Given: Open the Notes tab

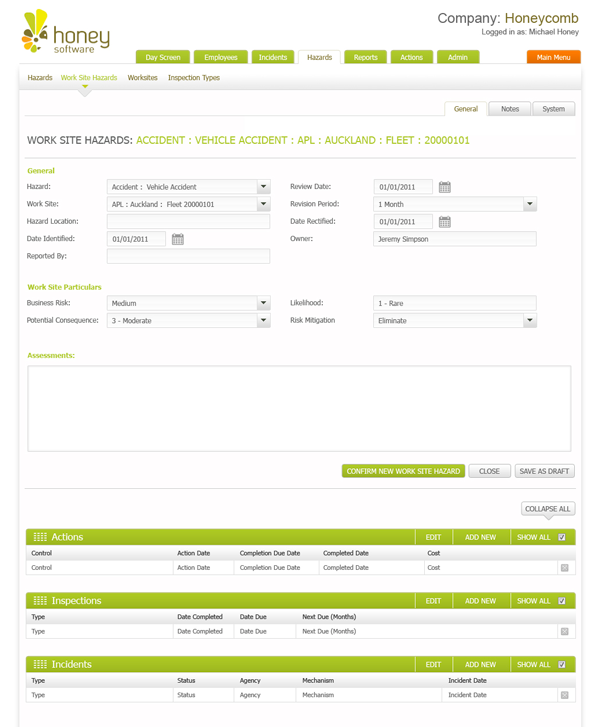Looking at the screenshot, I should [510, 109].
